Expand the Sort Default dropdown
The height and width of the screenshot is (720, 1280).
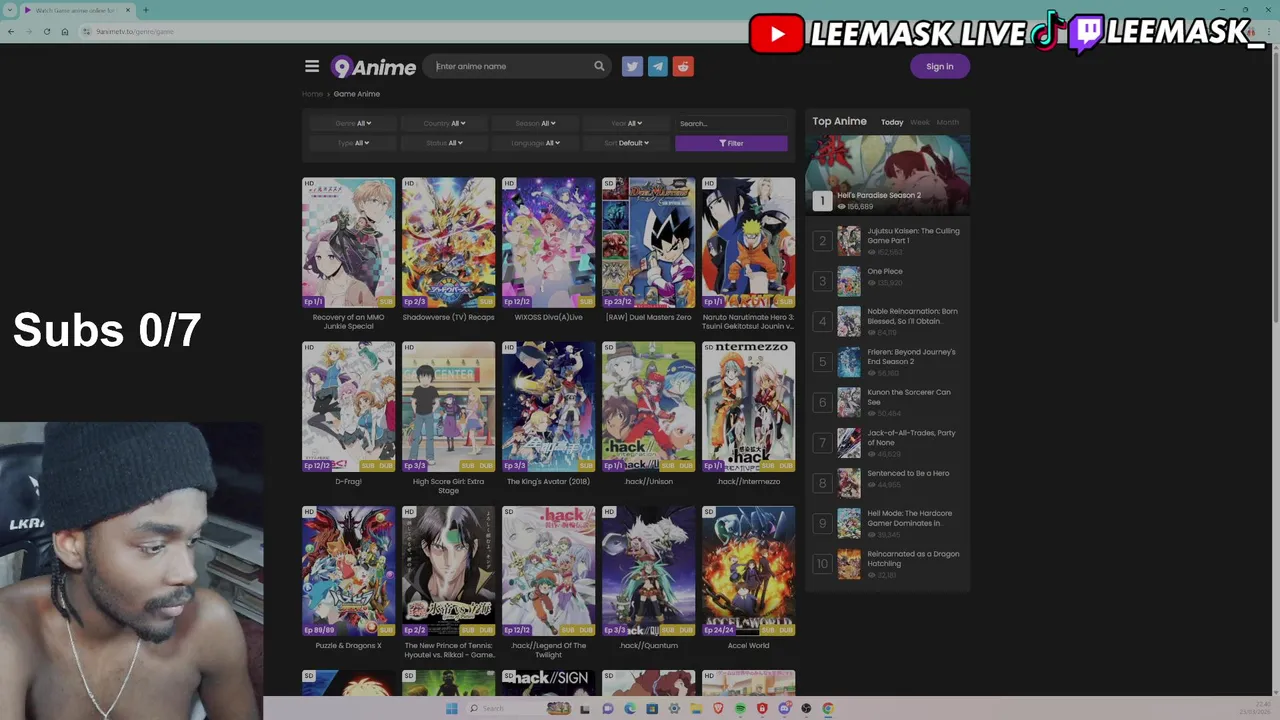[x=627, y=143]
